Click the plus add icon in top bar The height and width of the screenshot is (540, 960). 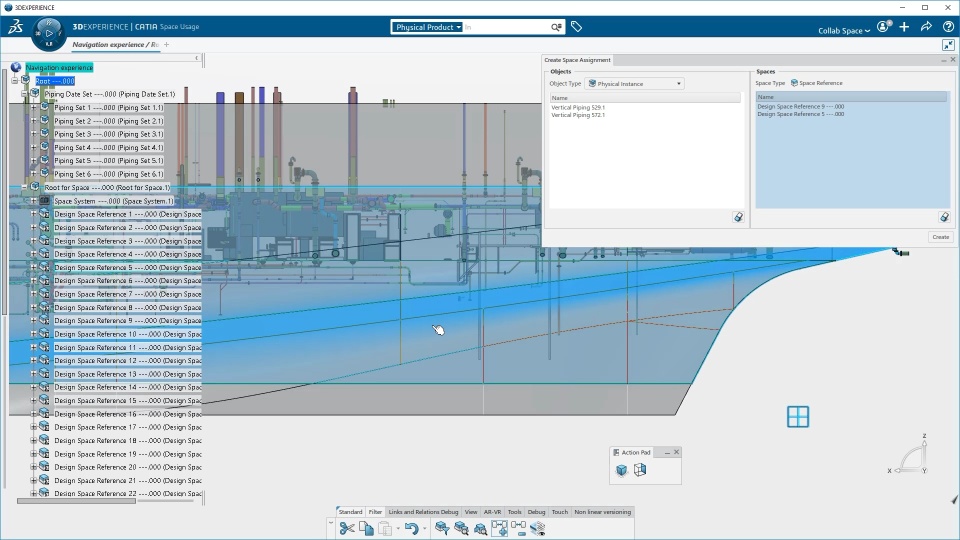point(904,27)
